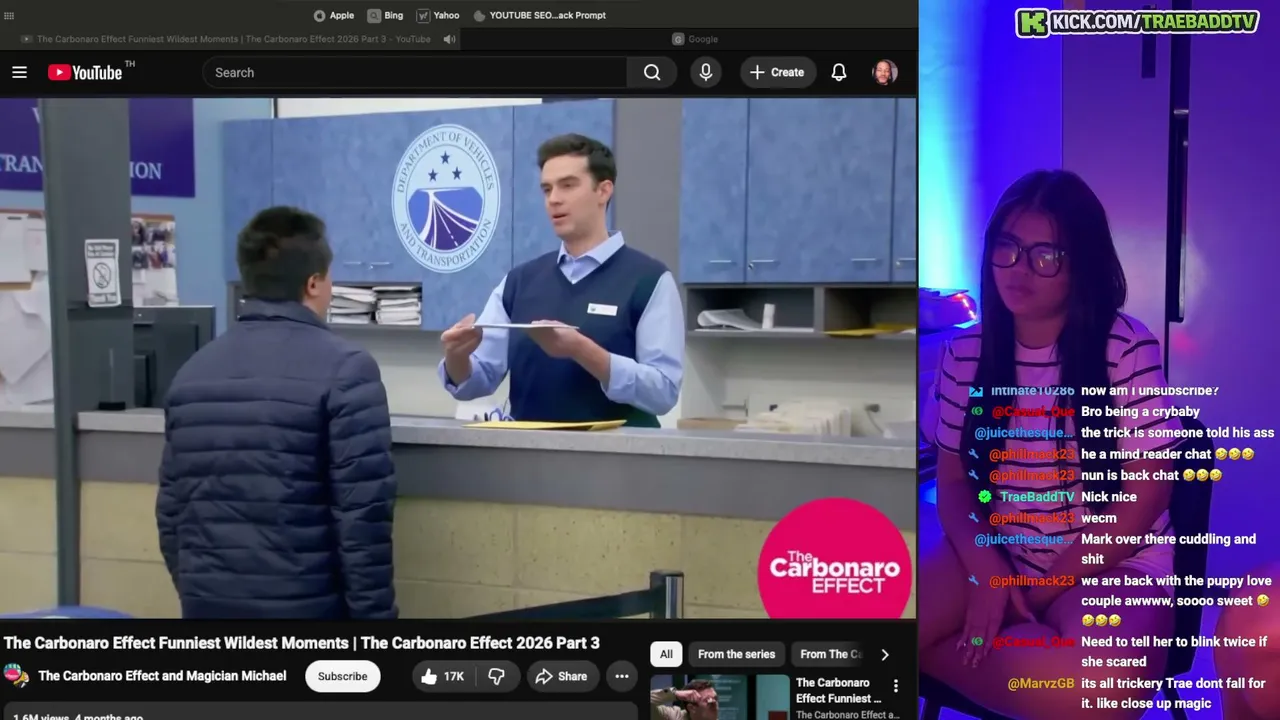Screen dimensions: 1280x720
Task: Open the YouTube guide hamburger menu
Action: point(19,72)
